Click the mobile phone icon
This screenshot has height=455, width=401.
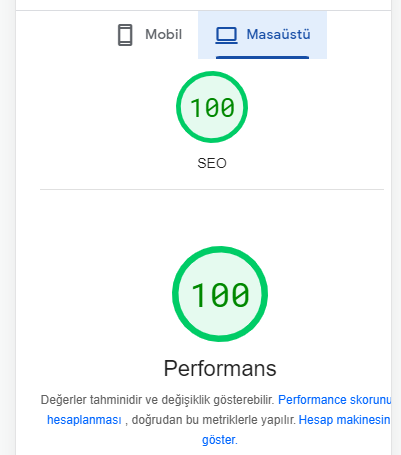125,35
